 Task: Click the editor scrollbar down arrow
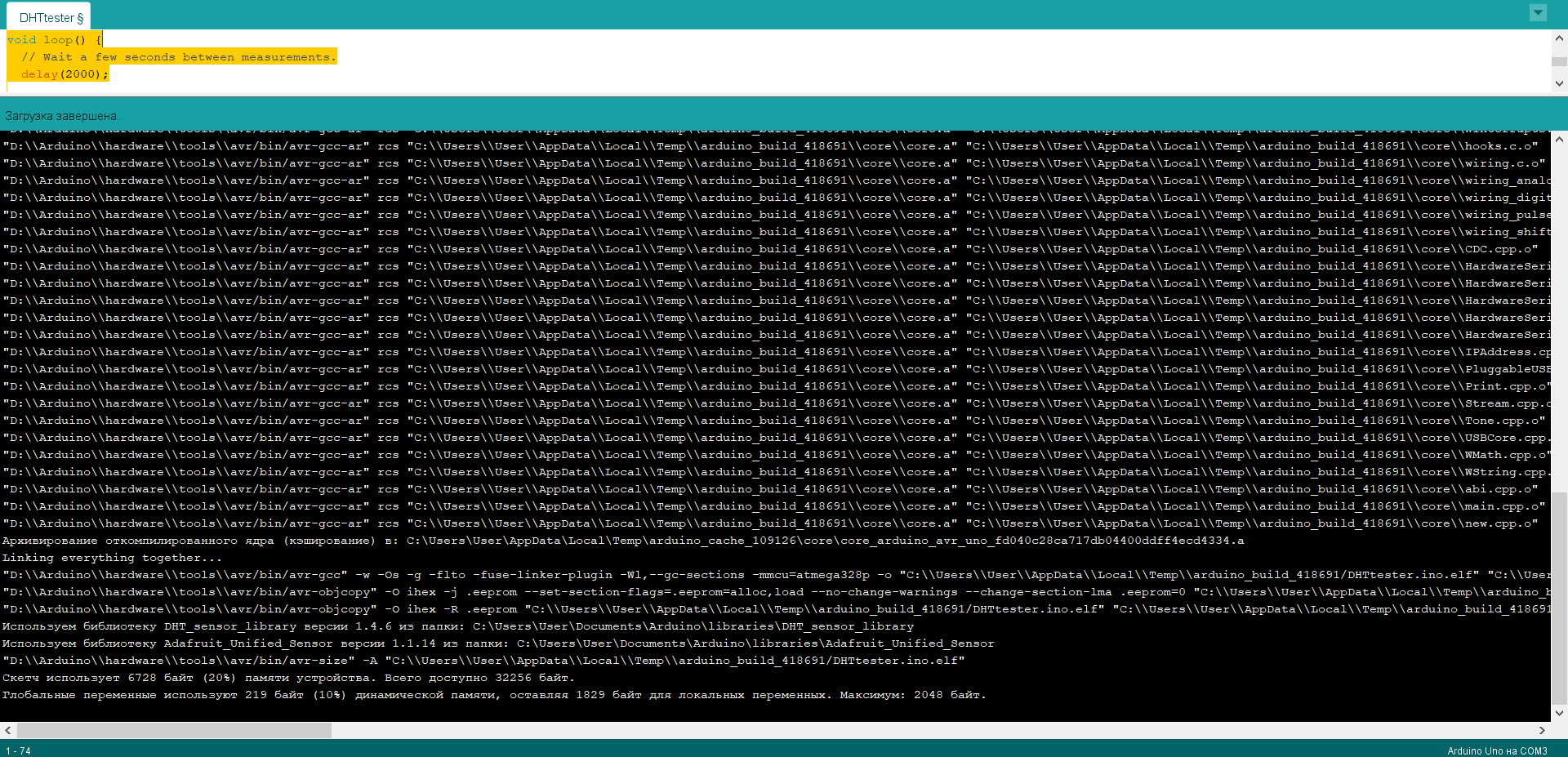point(1559,83)
